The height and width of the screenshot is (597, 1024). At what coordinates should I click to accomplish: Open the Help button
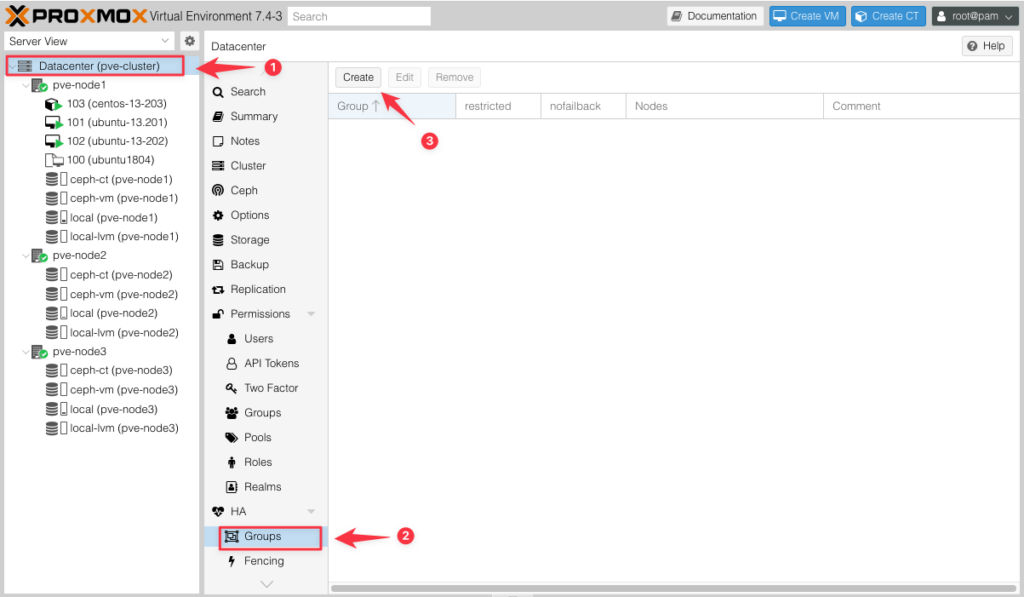pyautogui.click(x=987, y=46)
